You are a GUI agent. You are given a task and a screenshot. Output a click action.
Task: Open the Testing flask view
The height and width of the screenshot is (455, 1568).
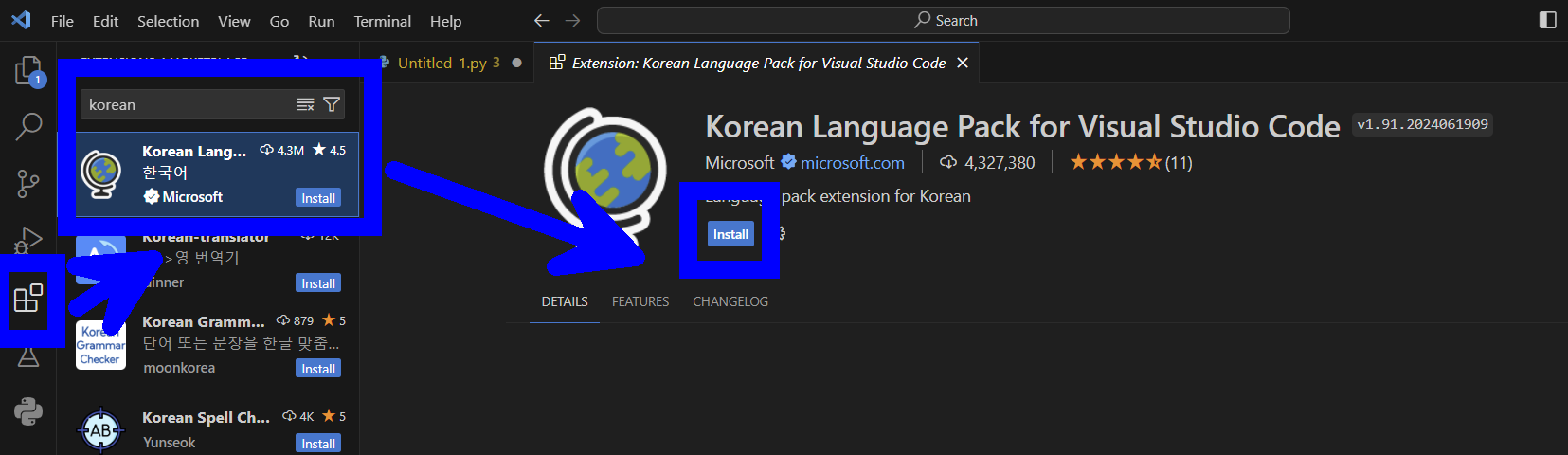coord(28,356)
